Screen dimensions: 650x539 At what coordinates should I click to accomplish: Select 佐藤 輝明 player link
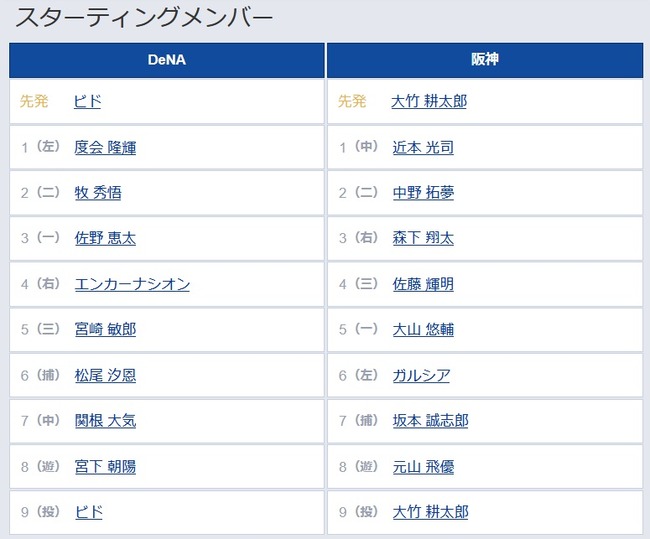(x=423, y=284)
